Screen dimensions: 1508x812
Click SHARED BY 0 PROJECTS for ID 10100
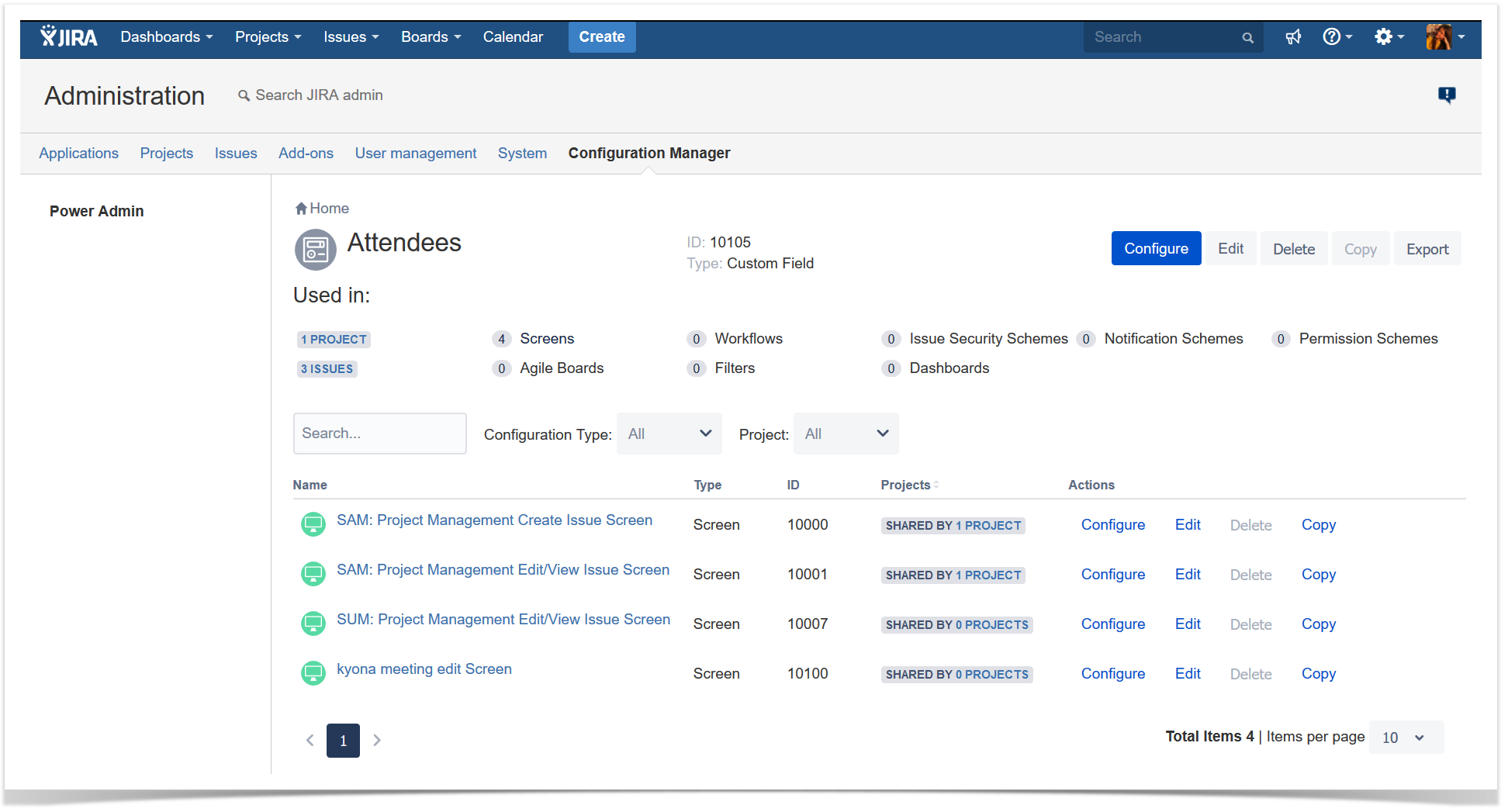[x=957, y=675]
